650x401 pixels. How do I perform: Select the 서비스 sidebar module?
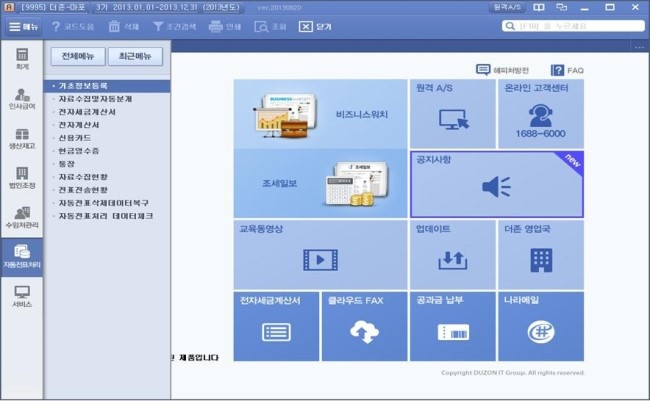(22, 296)
